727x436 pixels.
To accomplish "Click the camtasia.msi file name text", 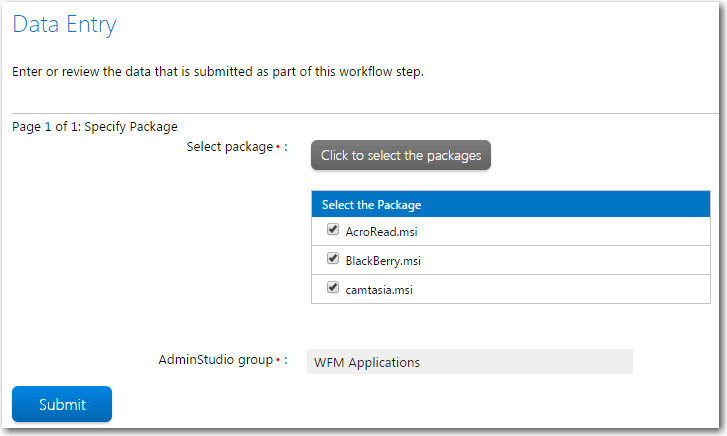I will (x=379, y=290).
